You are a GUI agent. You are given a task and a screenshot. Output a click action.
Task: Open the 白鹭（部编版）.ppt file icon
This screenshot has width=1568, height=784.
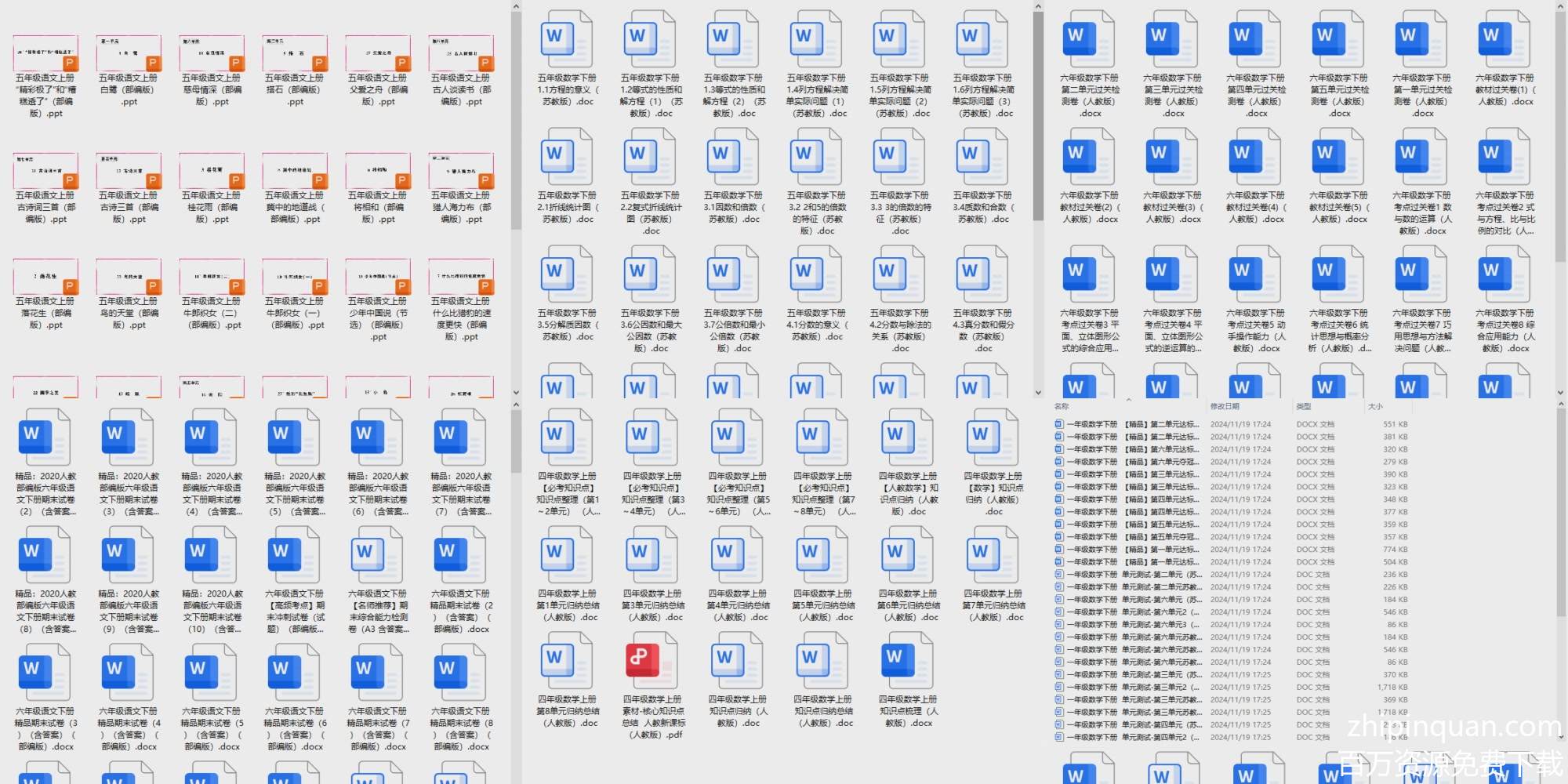tap(129, 53)
